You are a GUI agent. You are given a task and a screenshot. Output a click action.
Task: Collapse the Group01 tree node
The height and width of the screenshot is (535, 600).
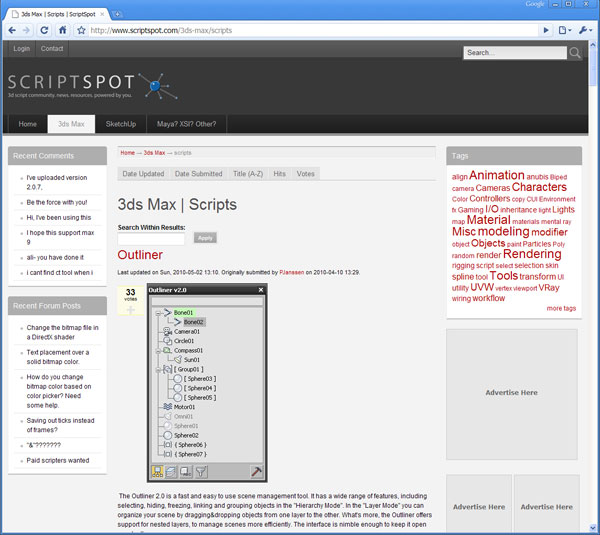(158, 370)
